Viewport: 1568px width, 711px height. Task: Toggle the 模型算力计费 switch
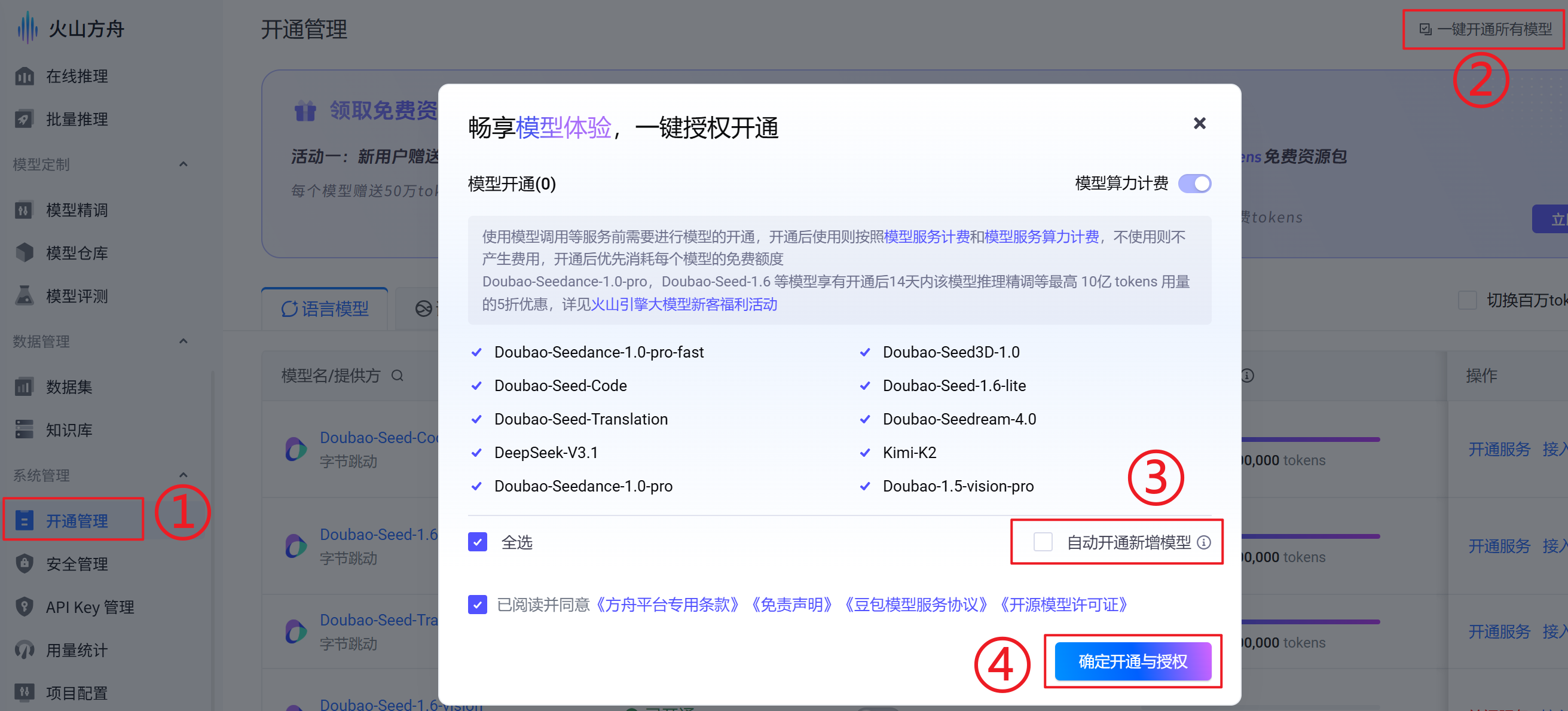coord(1194,184)
